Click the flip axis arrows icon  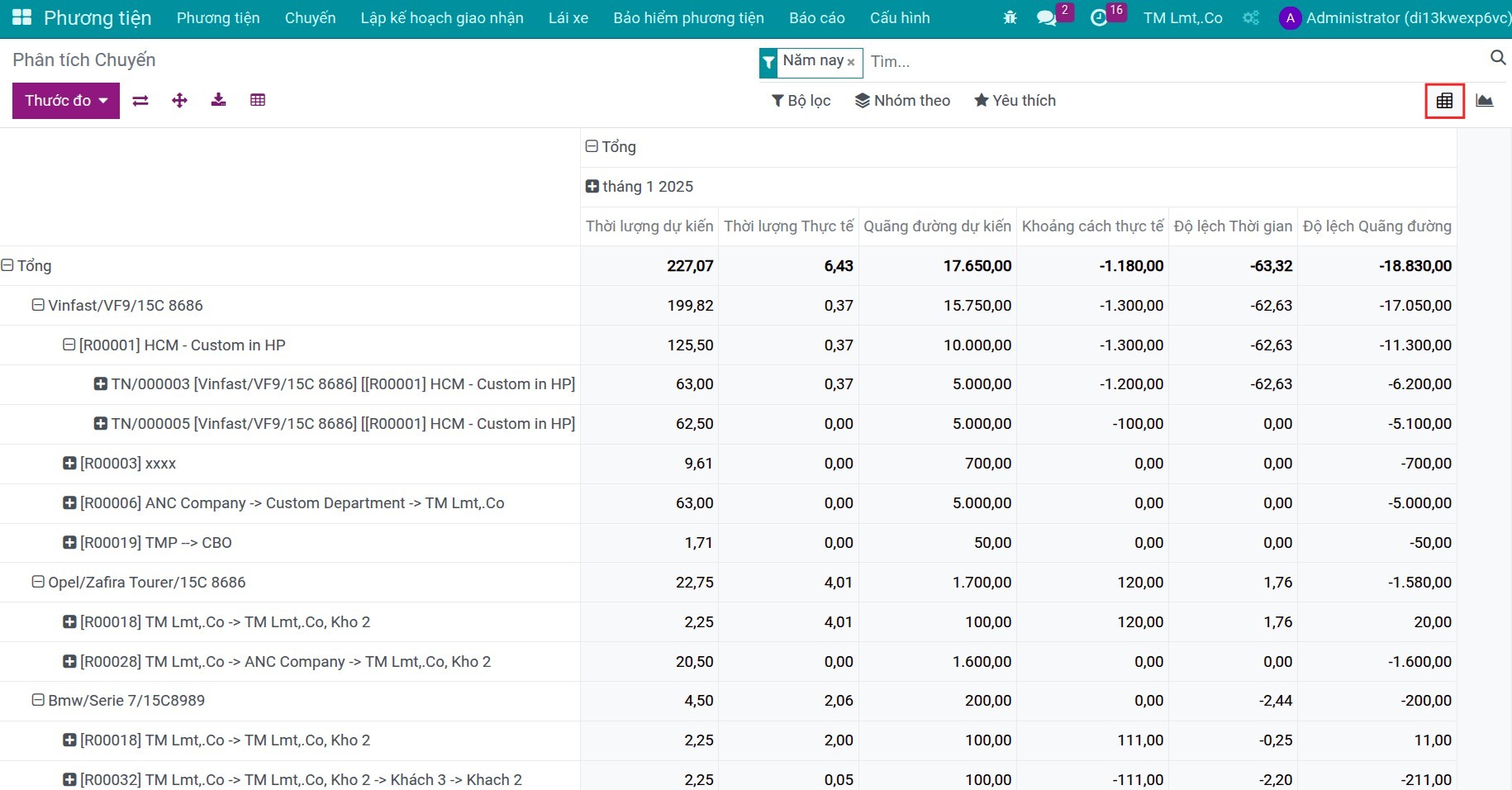click(x=140, y=101)
